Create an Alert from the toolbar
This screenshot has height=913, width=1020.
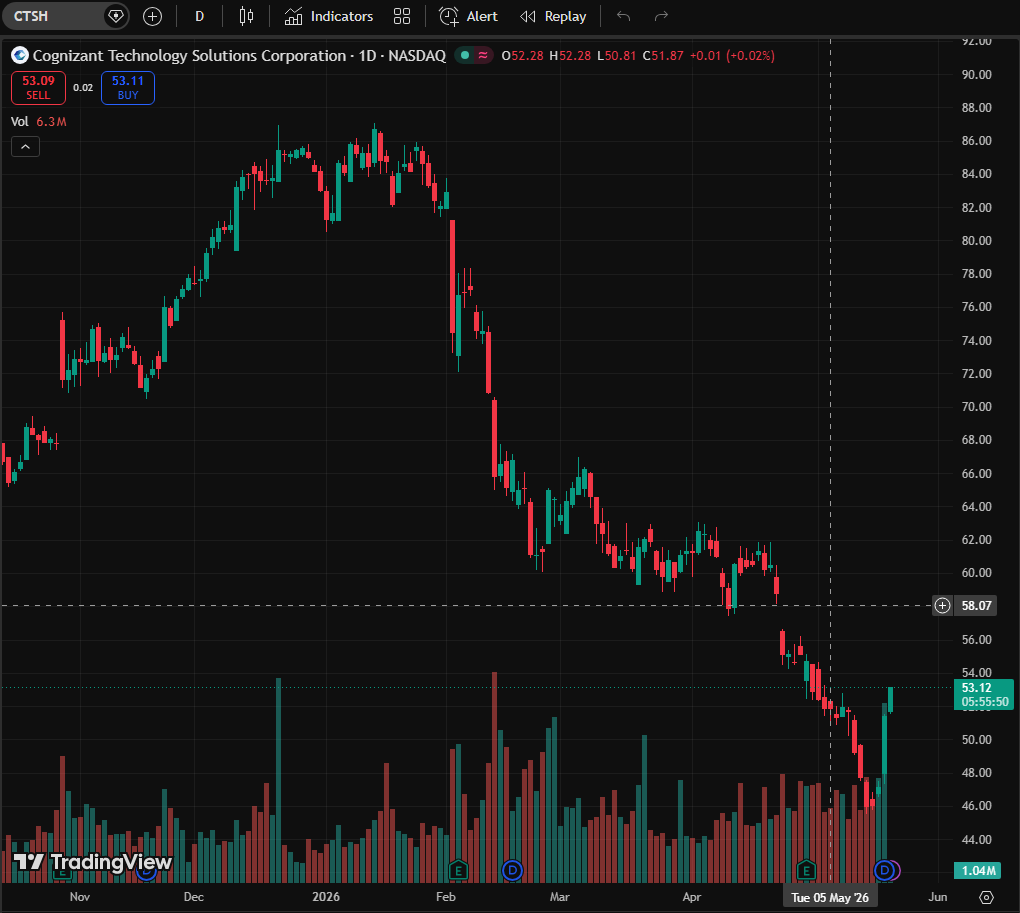(468, 16)
